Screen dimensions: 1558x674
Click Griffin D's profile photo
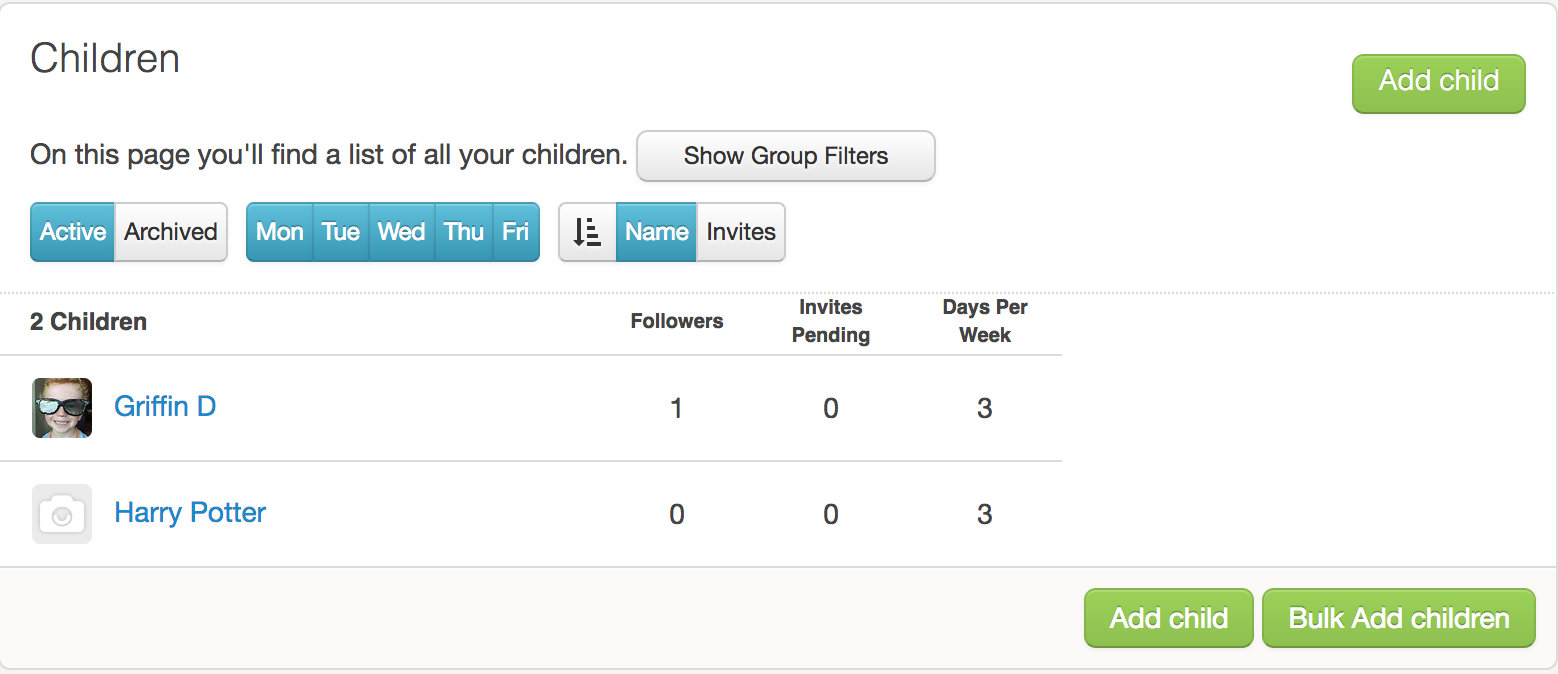62,408
